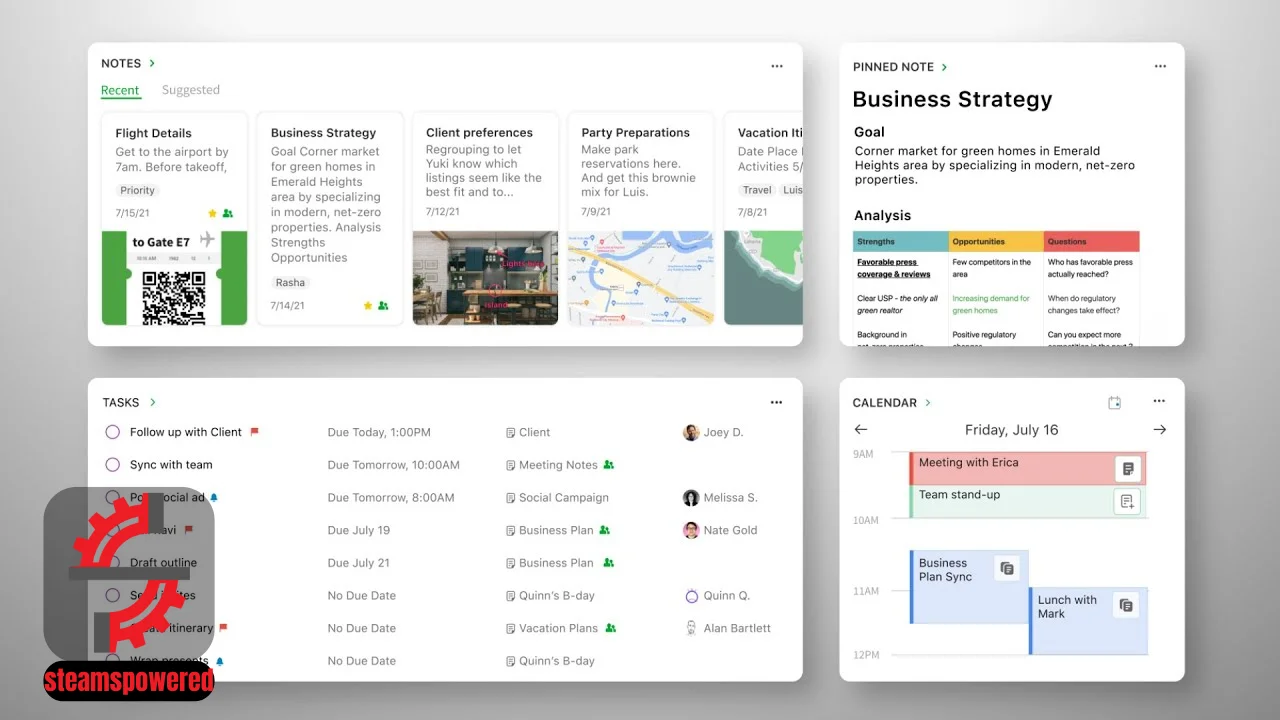Click Melissa S. avatar

click(691, 498)
